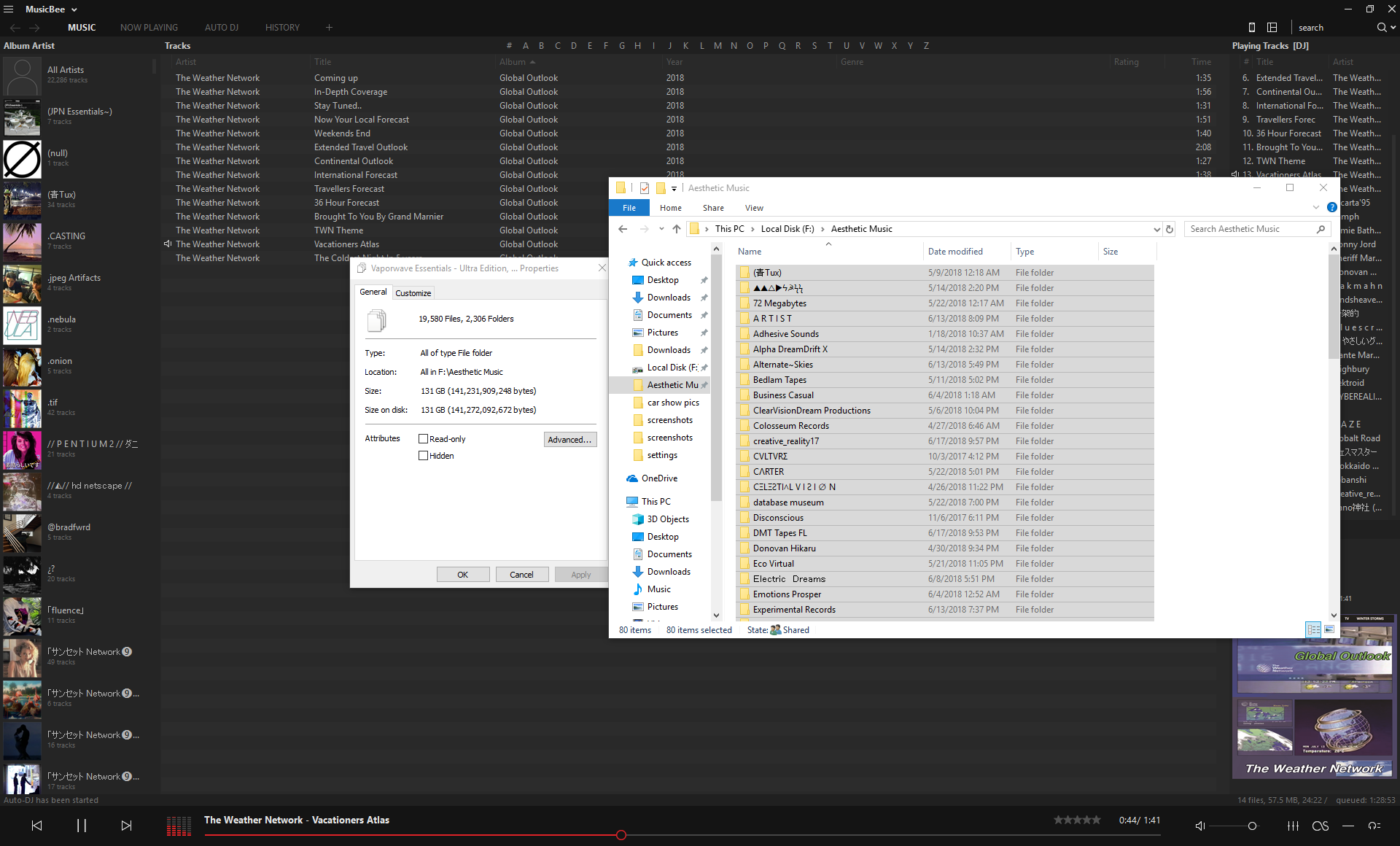Expand the MusicBee search options arrow
The image size is (1400, 846).
tap(1393, 28)
